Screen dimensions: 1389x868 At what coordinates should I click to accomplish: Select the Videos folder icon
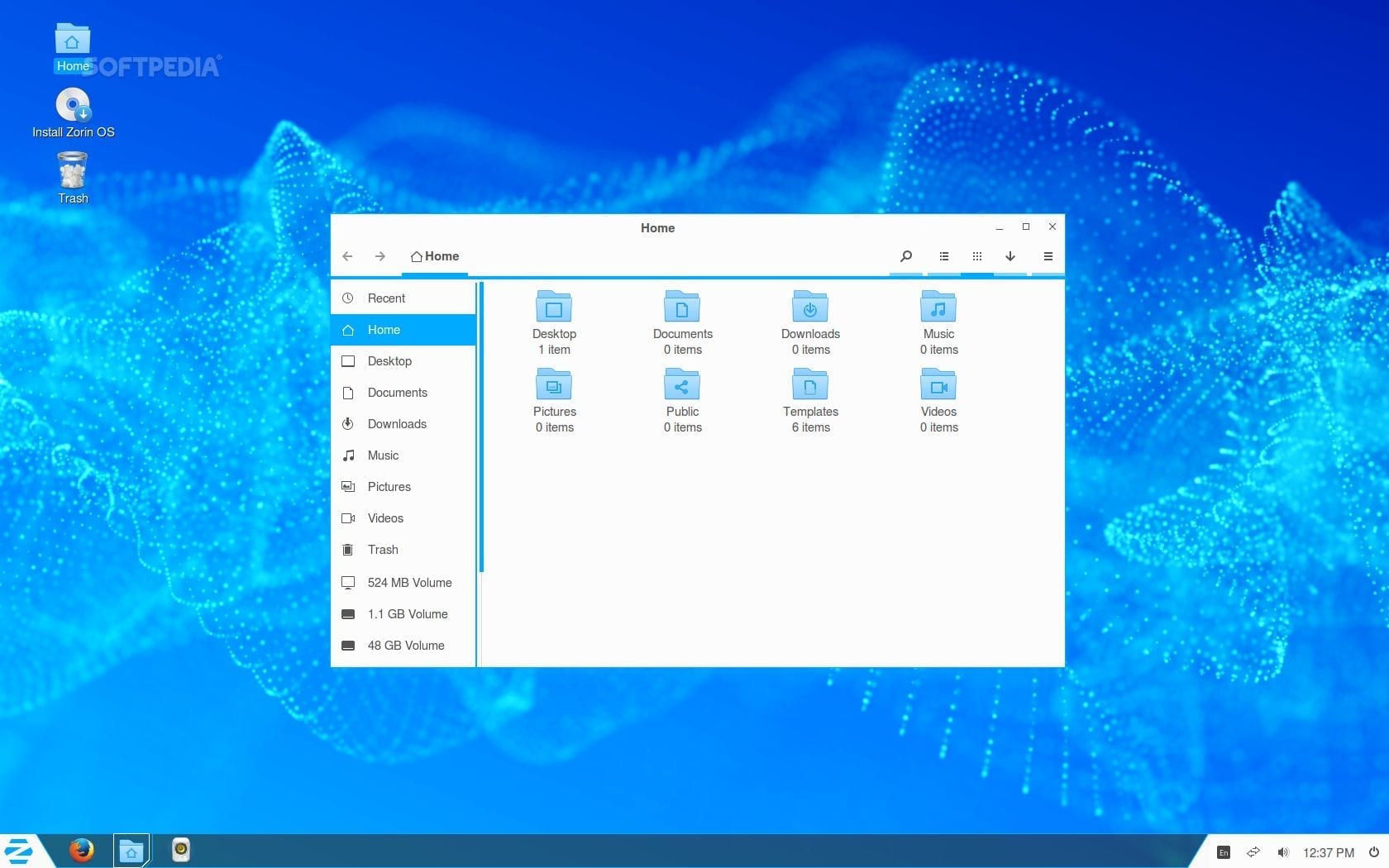pos(938,385)
